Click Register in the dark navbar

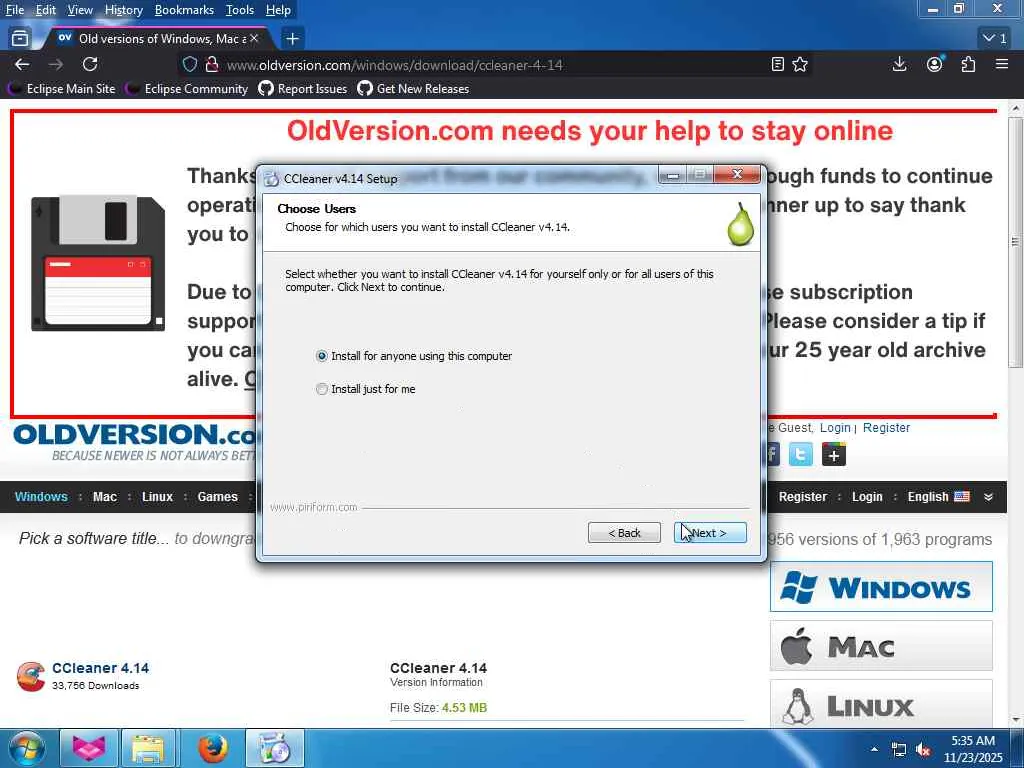point(803,497)
